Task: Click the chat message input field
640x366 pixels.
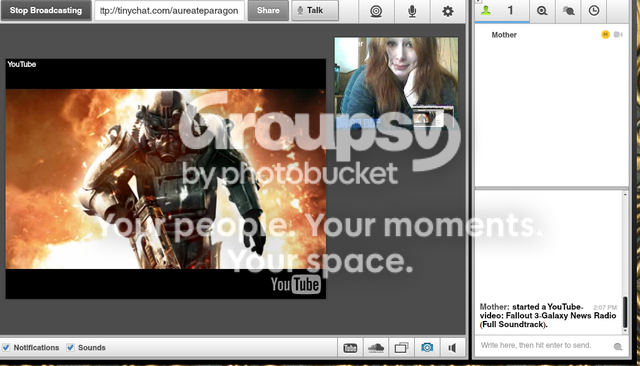Action: (545, 346)
